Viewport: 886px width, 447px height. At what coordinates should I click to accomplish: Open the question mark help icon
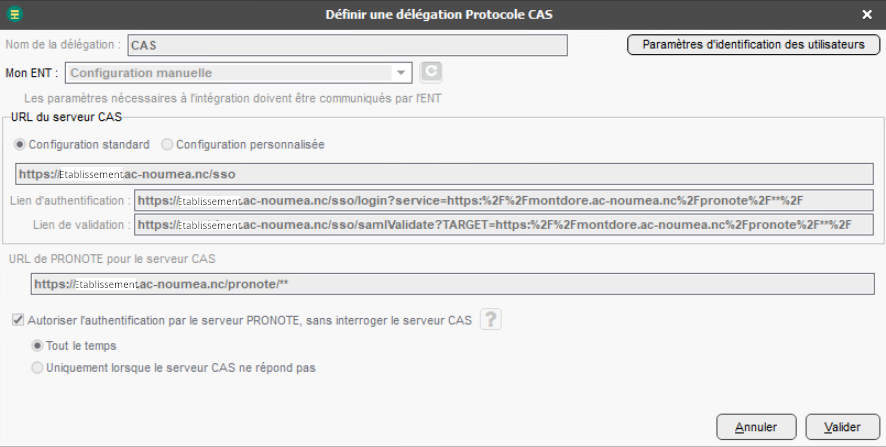tap(490, 319)
